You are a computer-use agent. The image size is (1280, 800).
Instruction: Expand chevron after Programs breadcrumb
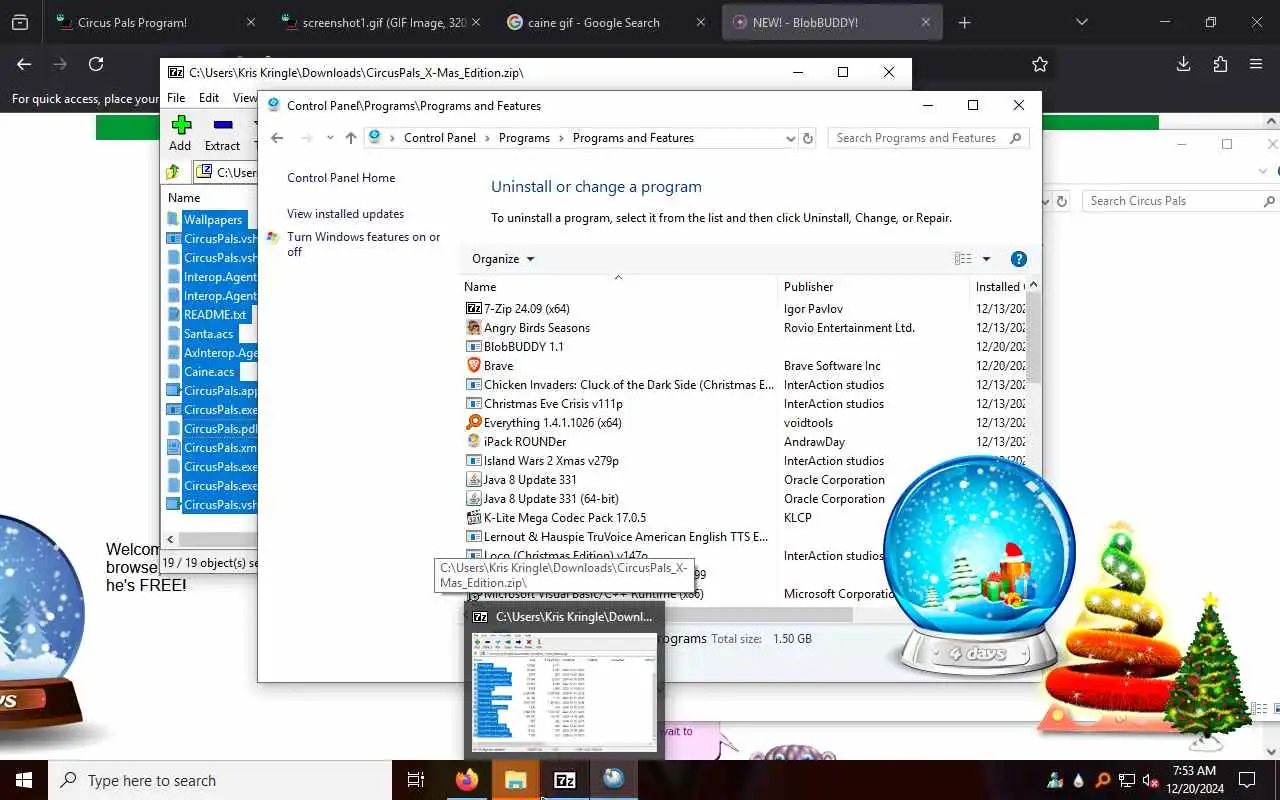click(561, 138)
